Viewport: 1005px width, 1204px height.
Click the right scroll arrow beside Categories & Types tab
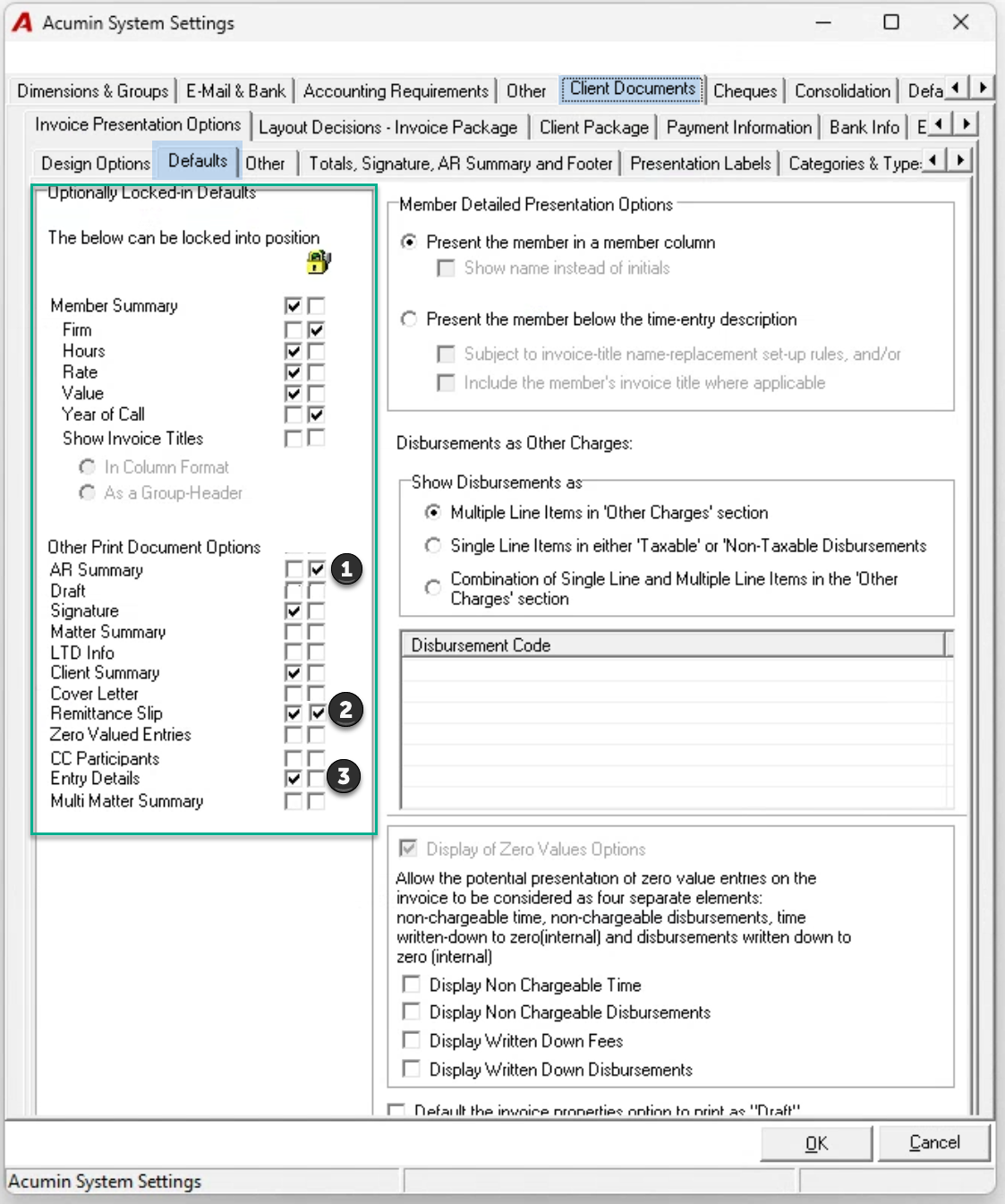click(959, 160)
